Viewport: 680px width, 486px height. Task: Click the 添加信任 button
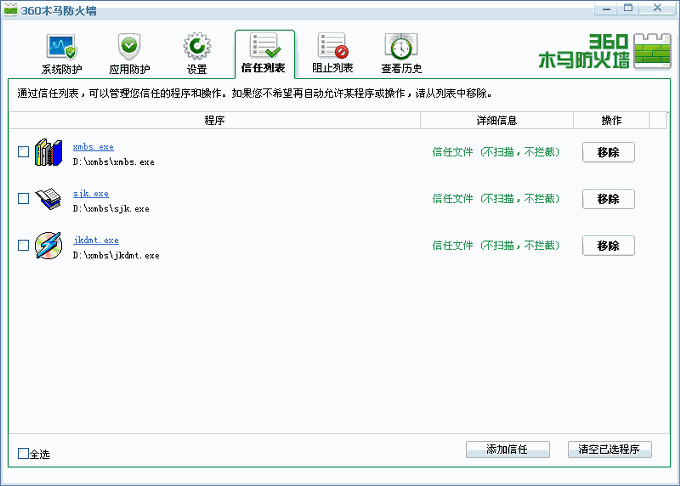[508, 450]
